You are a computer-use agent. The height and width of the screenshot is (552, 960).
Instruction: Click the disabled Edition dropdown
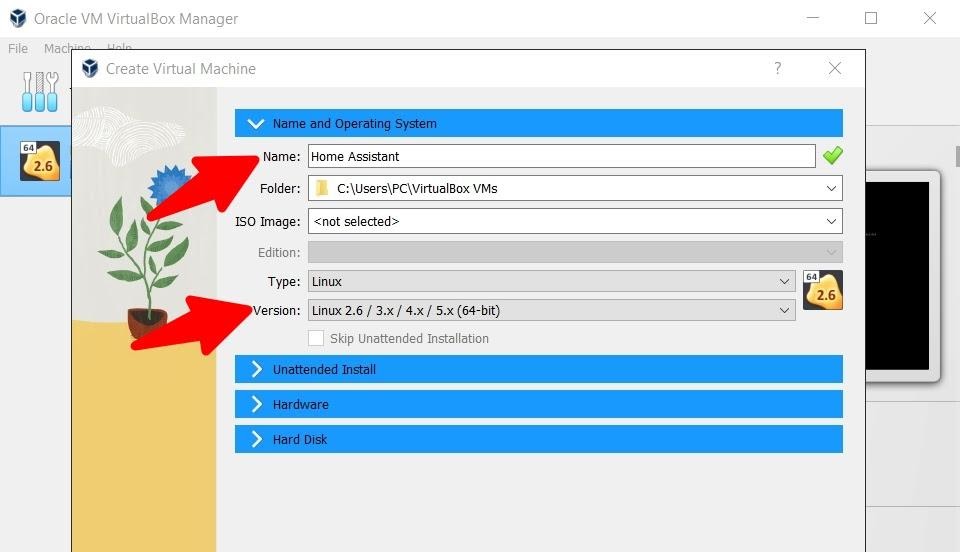[x=575, y=252]
